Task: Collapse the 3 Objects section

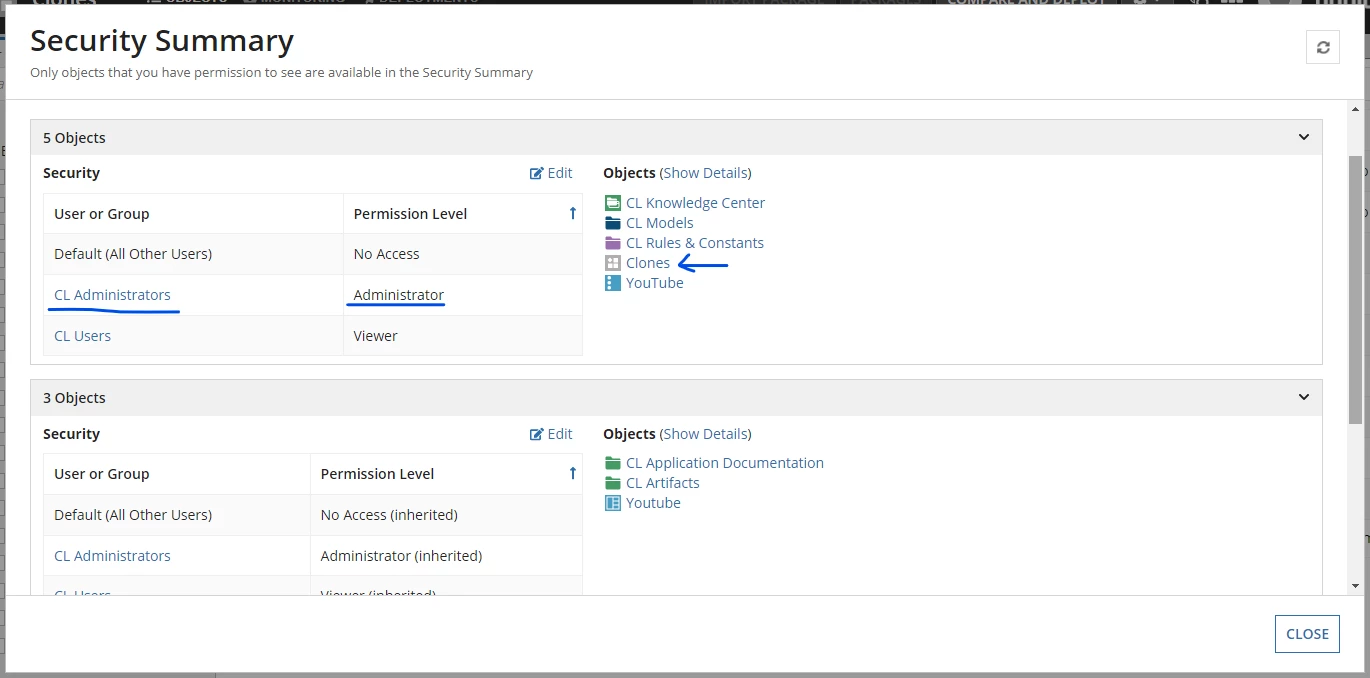Action: click(x=1303, y=397)
